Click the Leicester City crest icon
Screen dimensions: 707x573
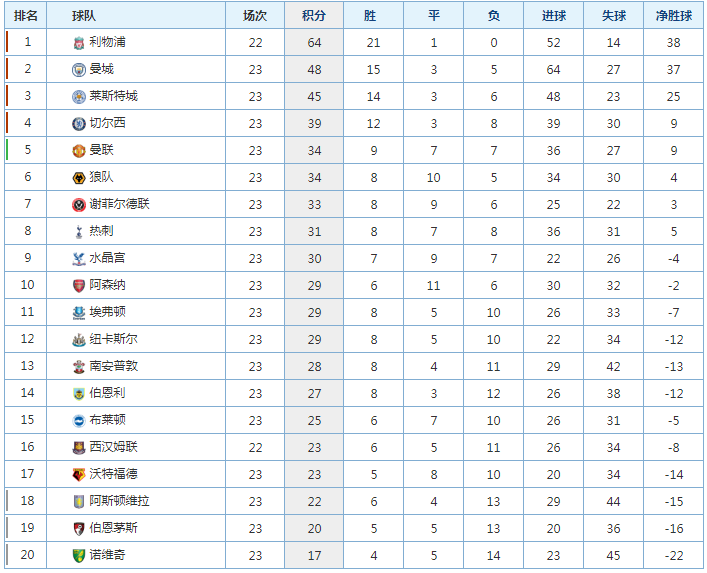point(79,97)
